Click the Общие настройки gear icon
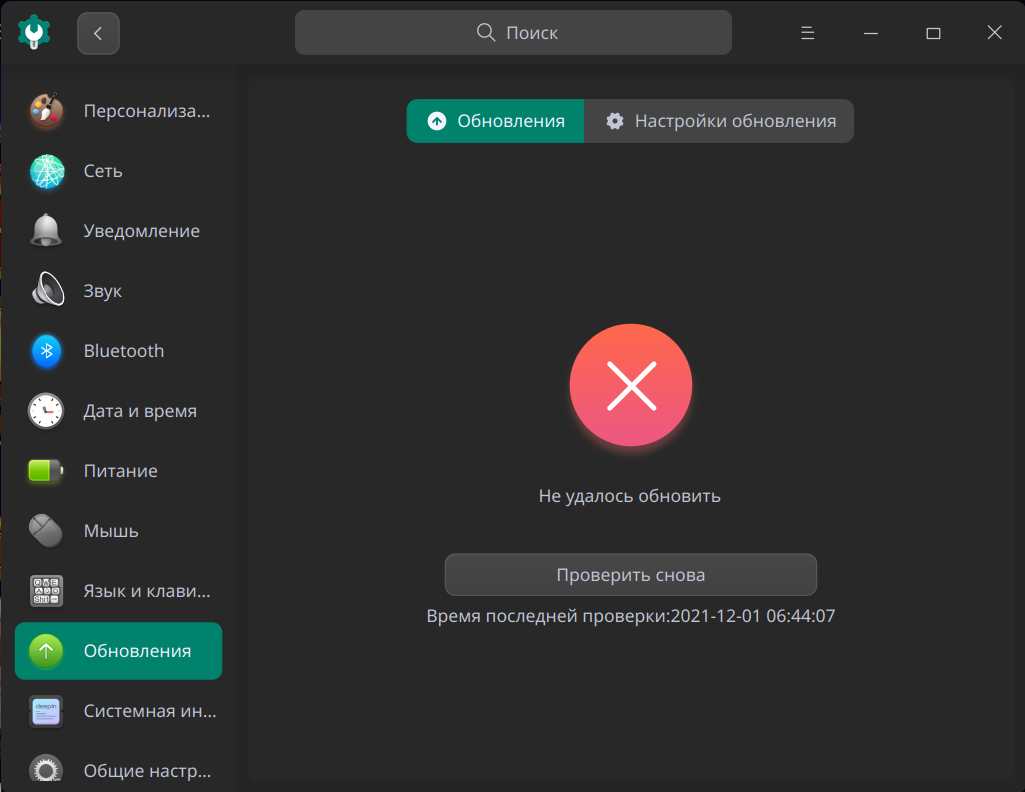 (x=45, y=771)
